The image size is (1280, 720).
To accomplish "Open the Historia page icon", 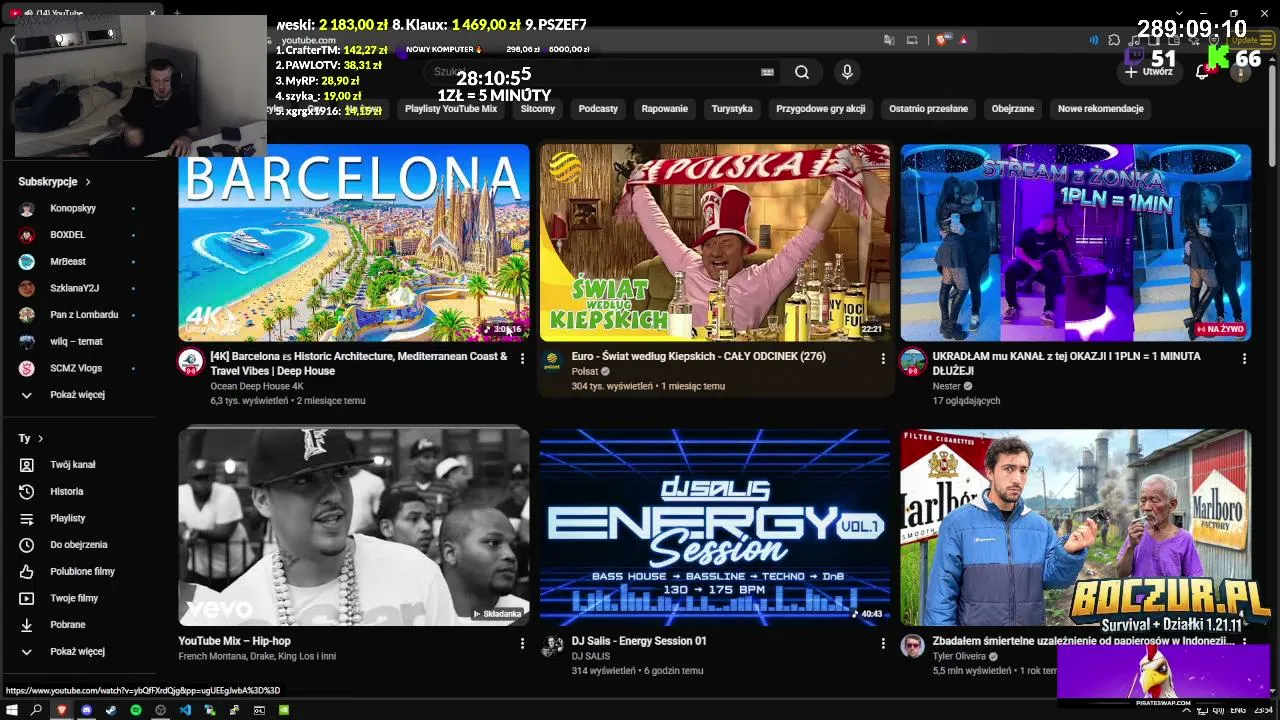I will coord(27,492).
